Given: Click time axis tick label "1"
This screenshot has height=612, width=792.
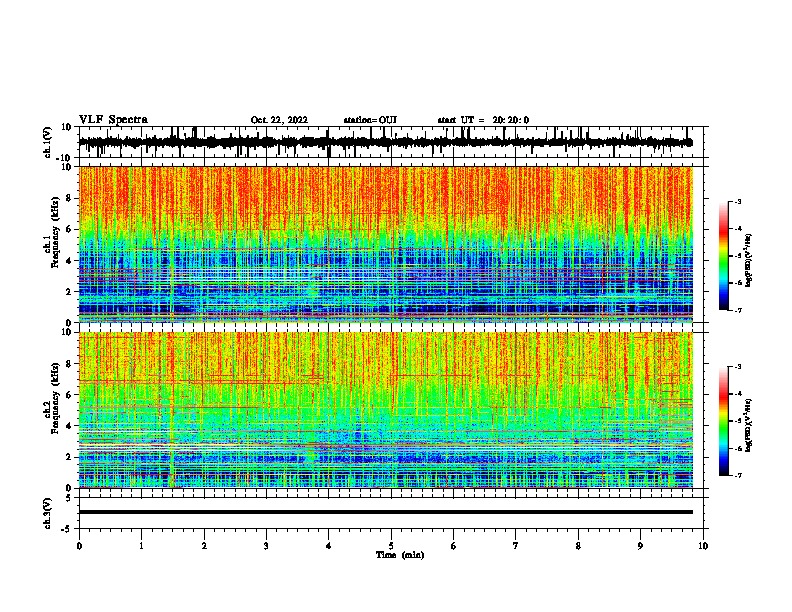Looking at the screenshot, I should coord(141,546).
